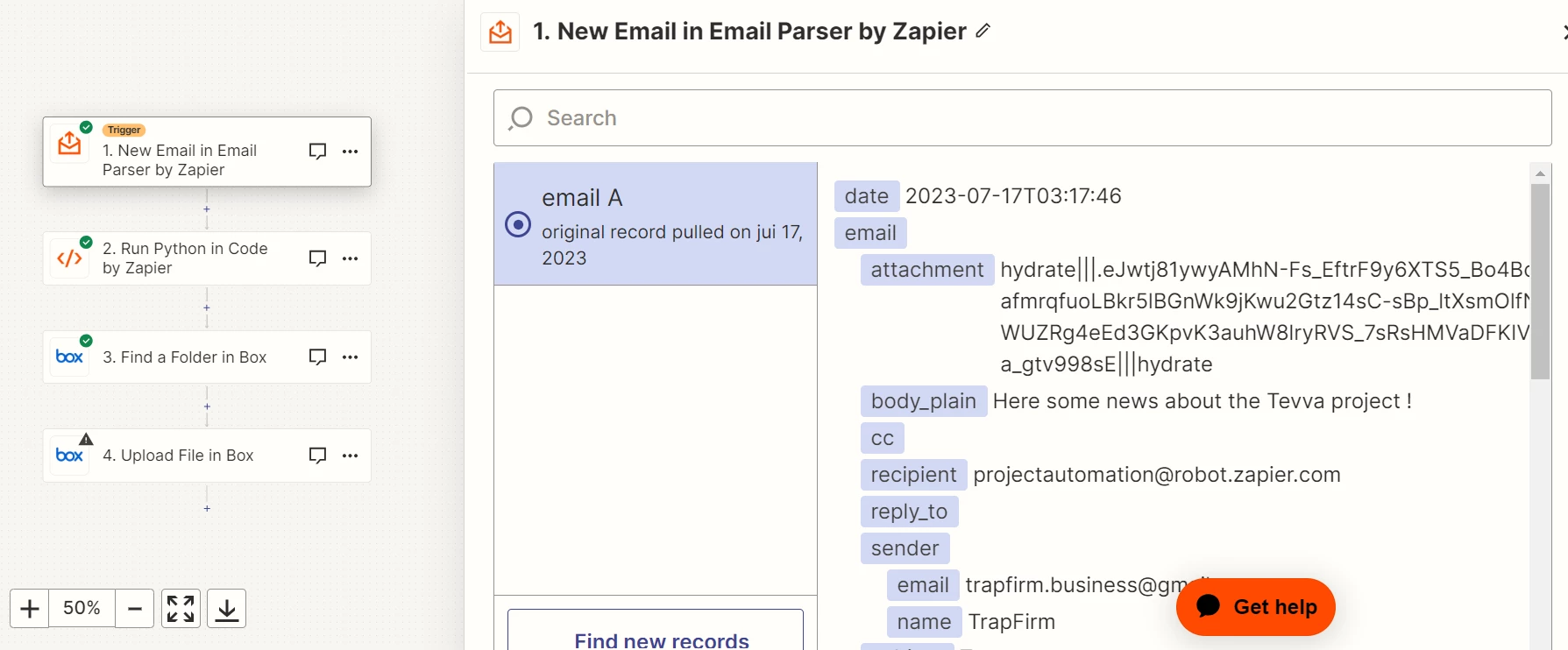Open comment on Run Python step

point(318,258)
